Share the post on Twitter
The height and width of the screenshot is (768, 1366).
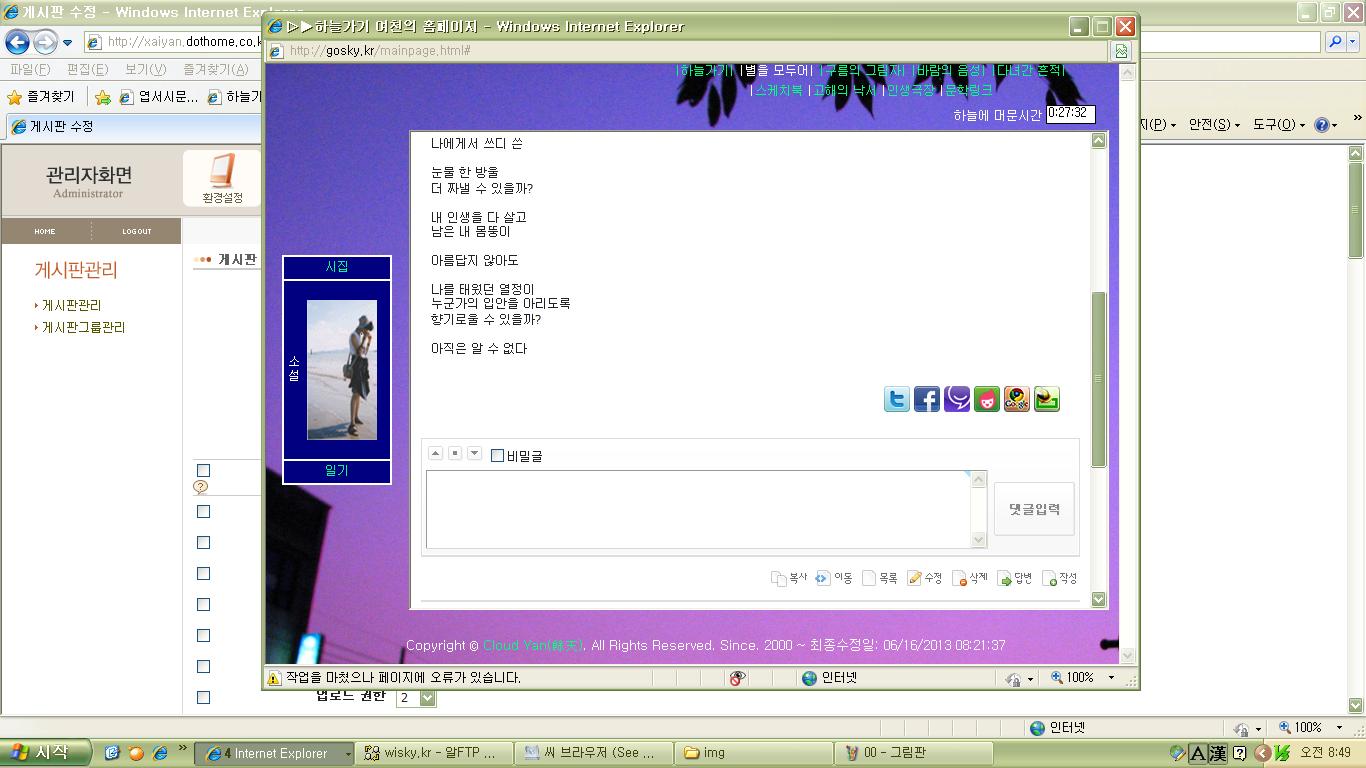897,400
